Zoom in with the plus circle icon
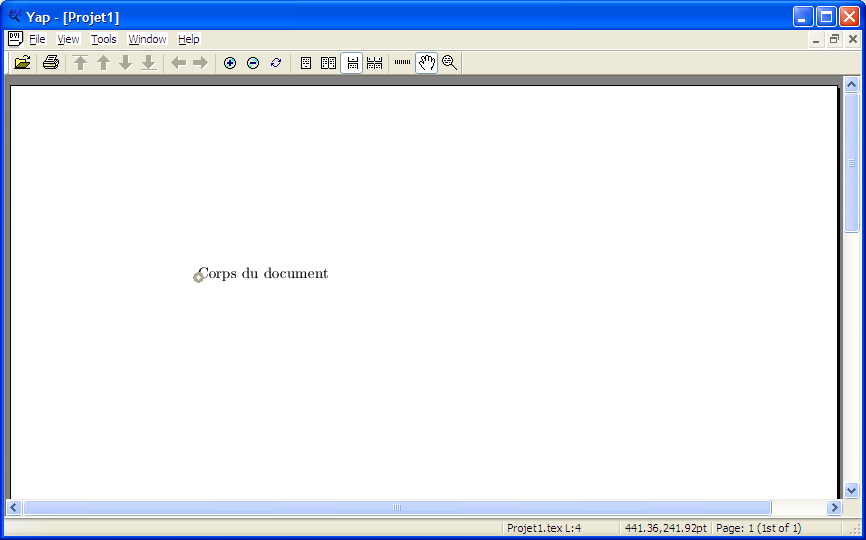The width and height of the screenshot is (866, 540). point(230,63)
